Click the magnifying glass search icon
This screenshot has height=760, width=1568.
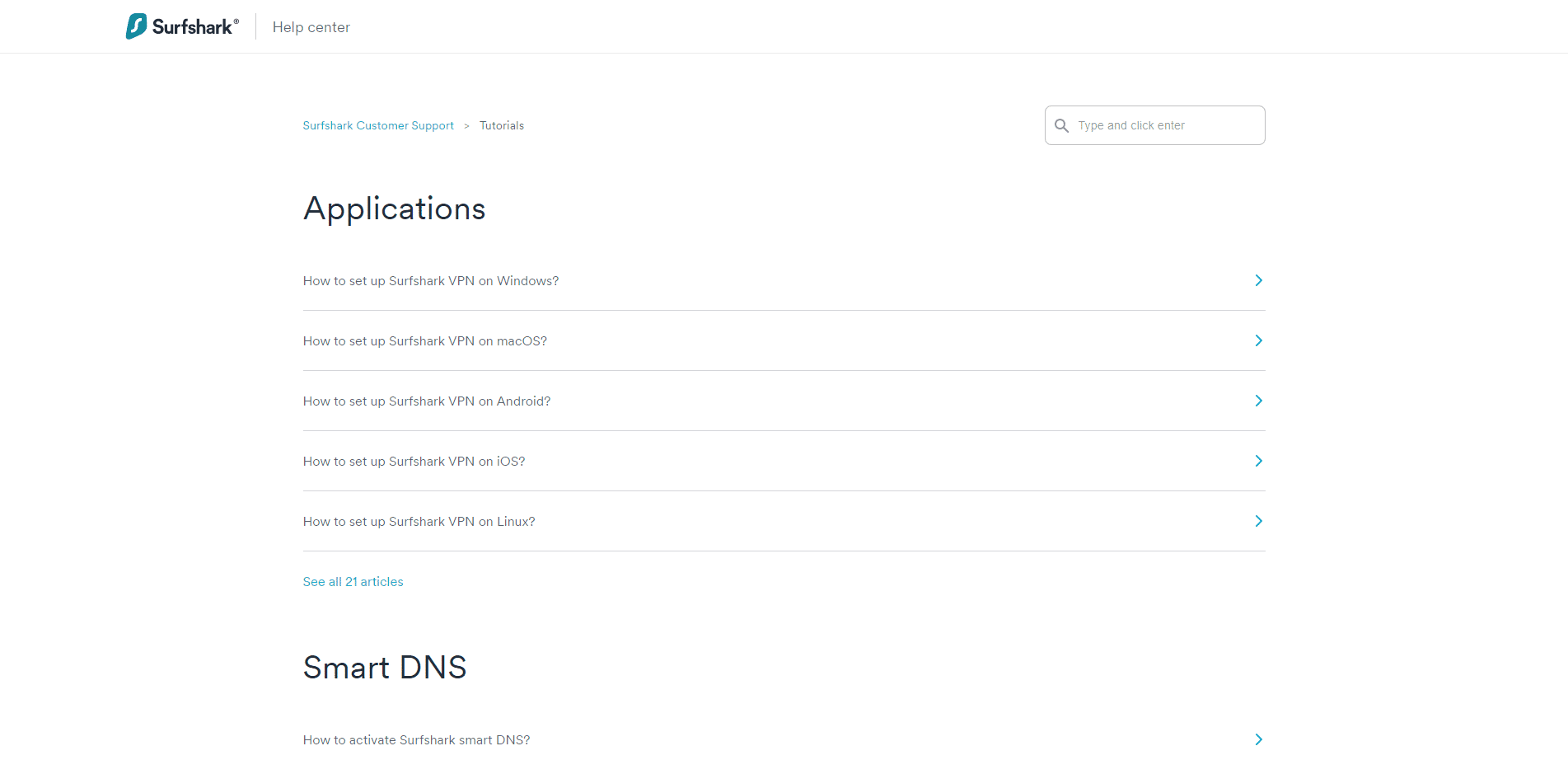[x=1061, y=125]
